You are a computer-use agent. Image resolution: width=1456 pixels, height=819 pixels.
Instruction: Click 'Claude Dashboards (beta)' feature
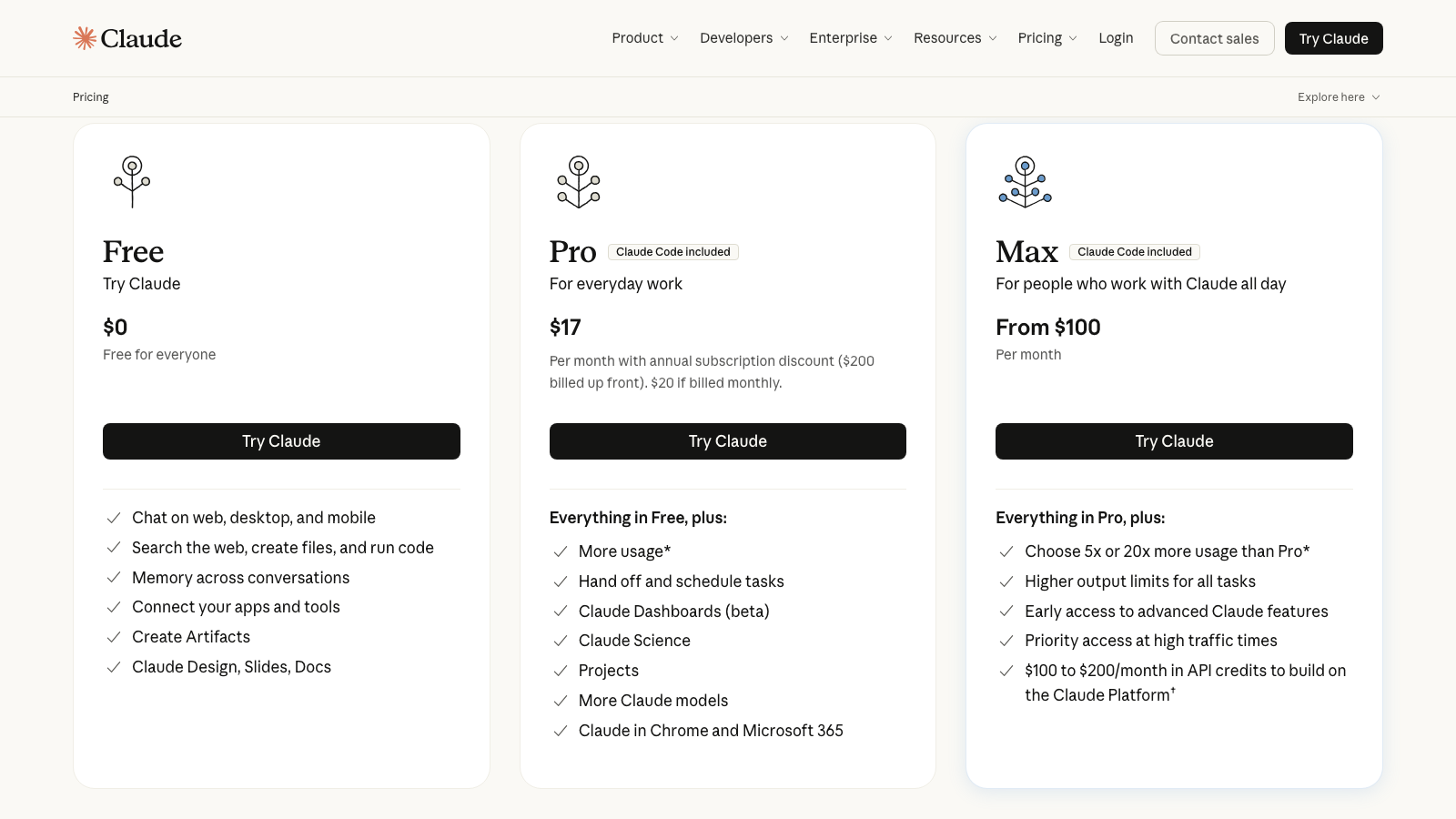point(674,612)
